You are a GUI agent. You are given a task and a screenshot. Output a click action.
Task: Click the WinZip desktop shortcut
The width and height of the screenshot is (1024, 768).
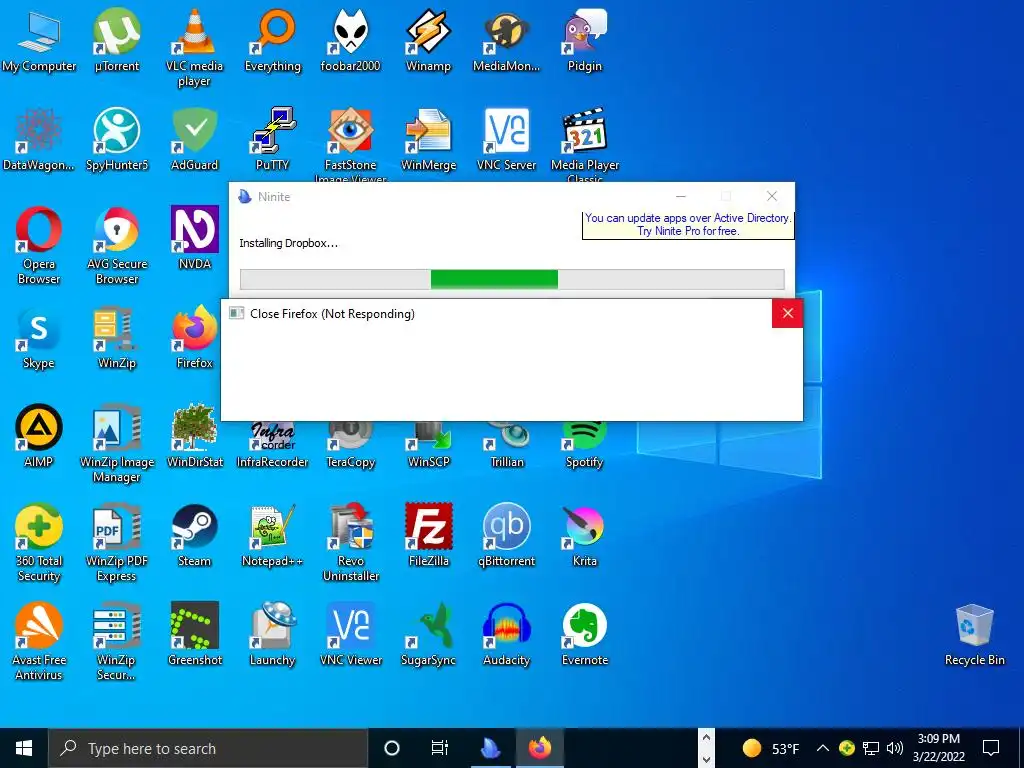[x=116, y=338]
